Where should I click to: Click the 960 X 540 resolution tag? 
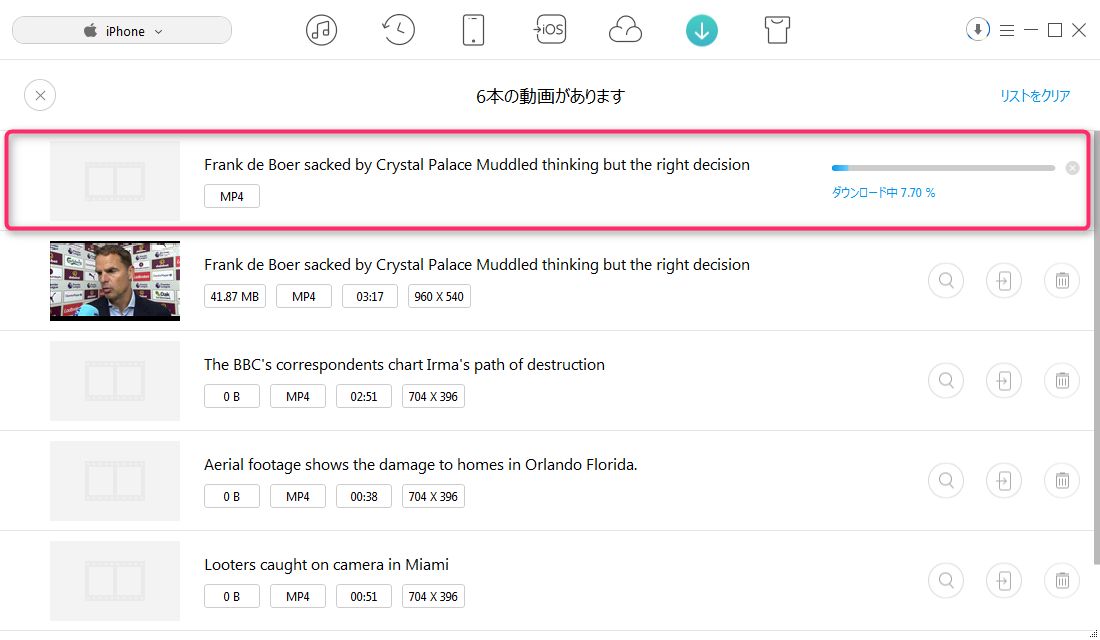[439, 297]
